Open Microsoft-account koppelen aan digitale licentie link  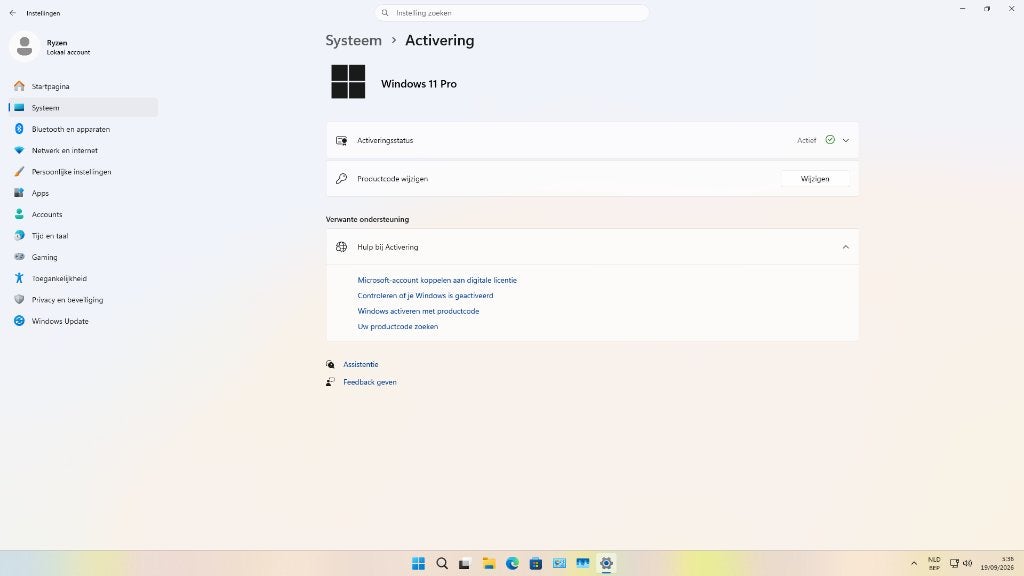pos(437,280)
